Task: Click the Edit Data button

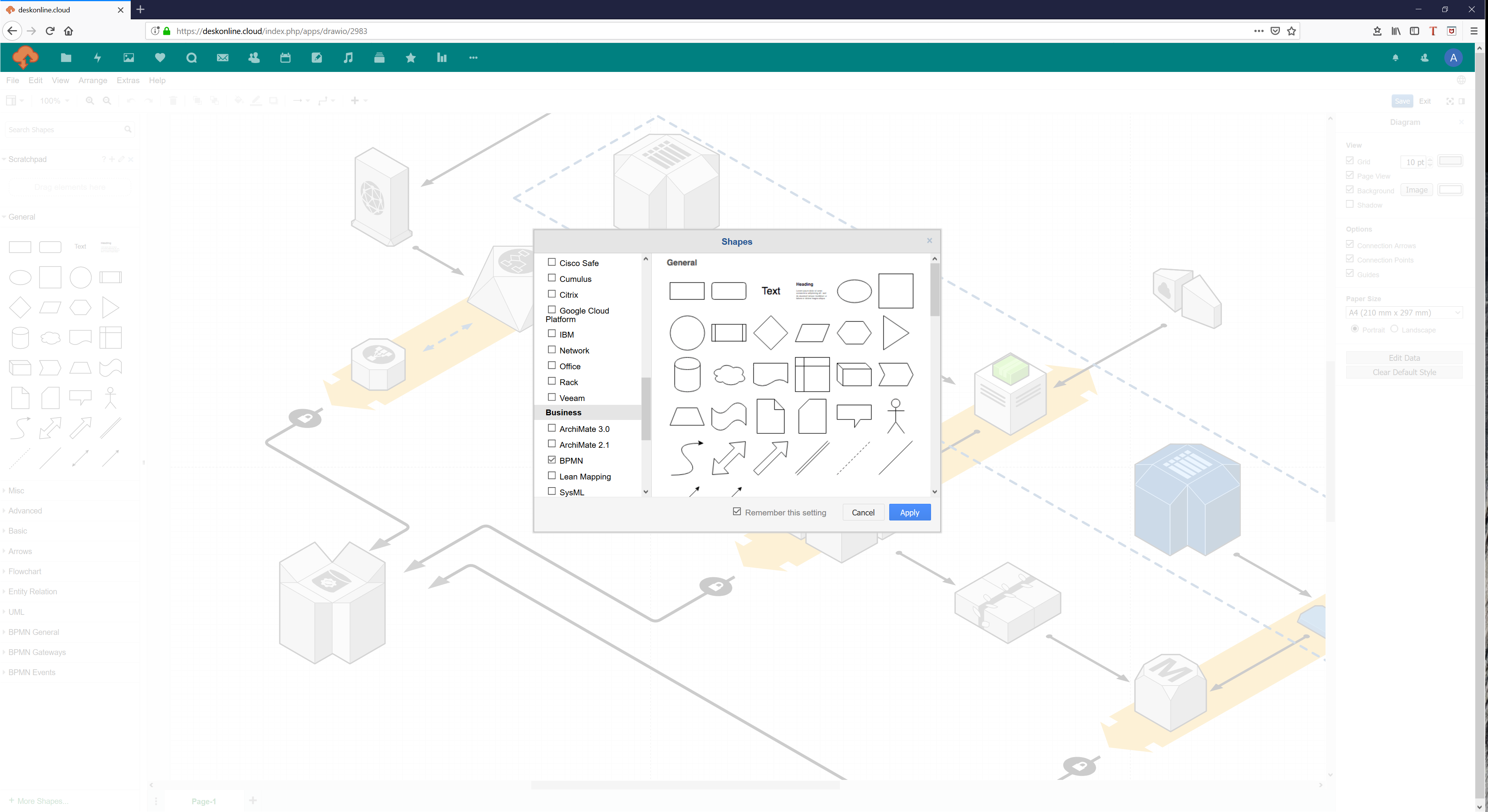Action: coord(1404,358)
